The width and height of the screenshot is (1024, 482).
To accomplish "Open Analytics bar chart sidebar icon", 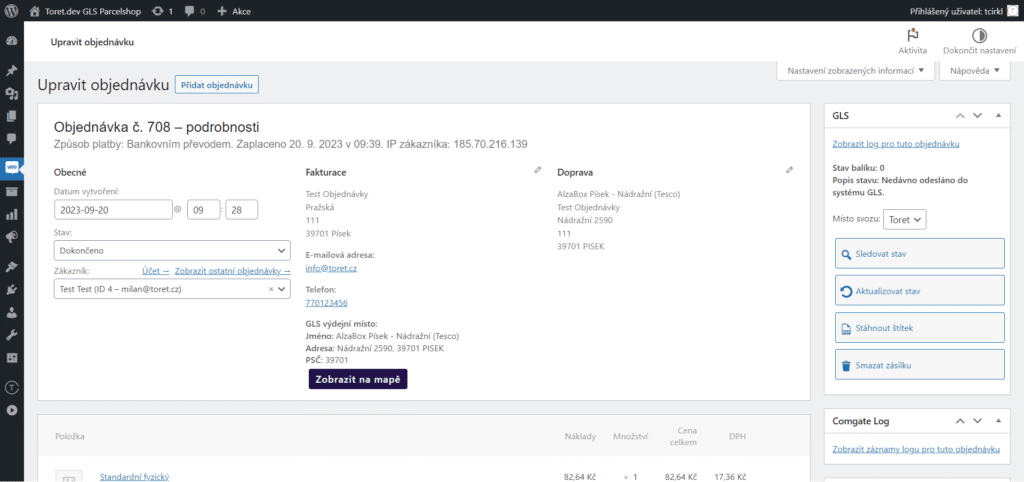I will click(11, 214).
